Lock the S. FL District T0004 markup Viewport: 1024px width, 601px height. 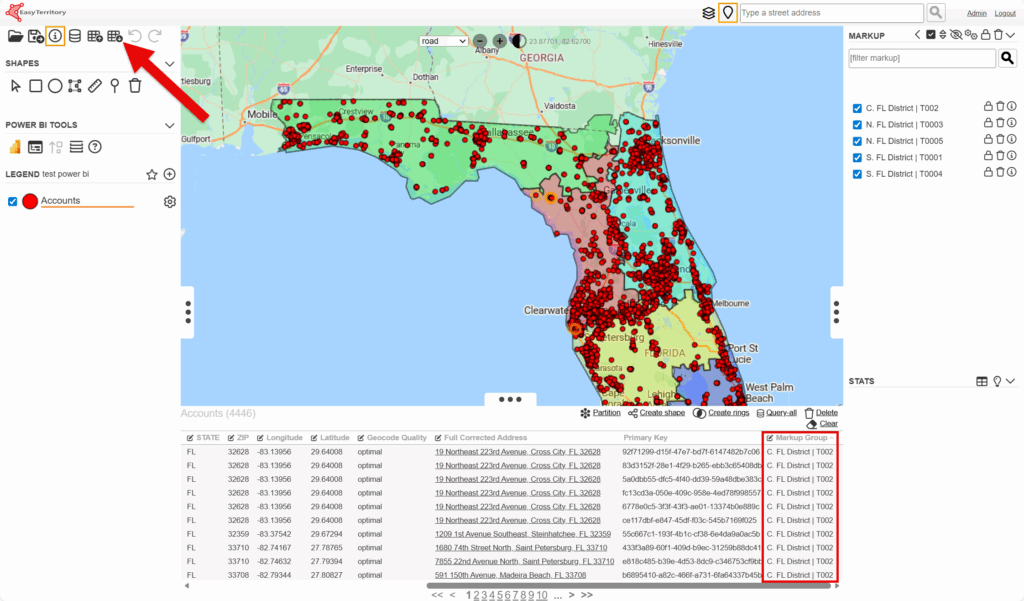[987, 173]
